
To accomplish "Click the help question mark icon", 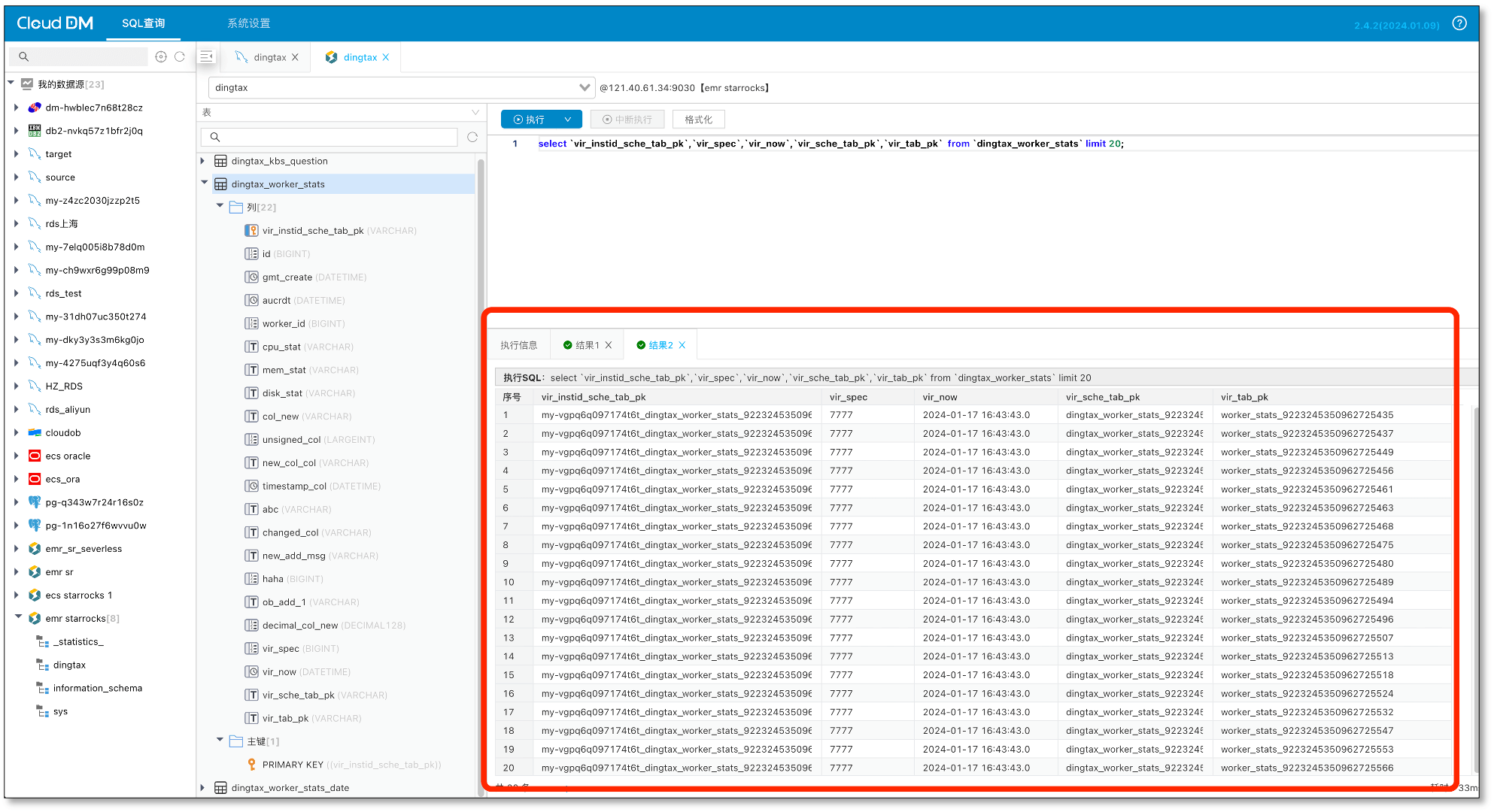I will pyautogui.click(x=1459, y=23).
